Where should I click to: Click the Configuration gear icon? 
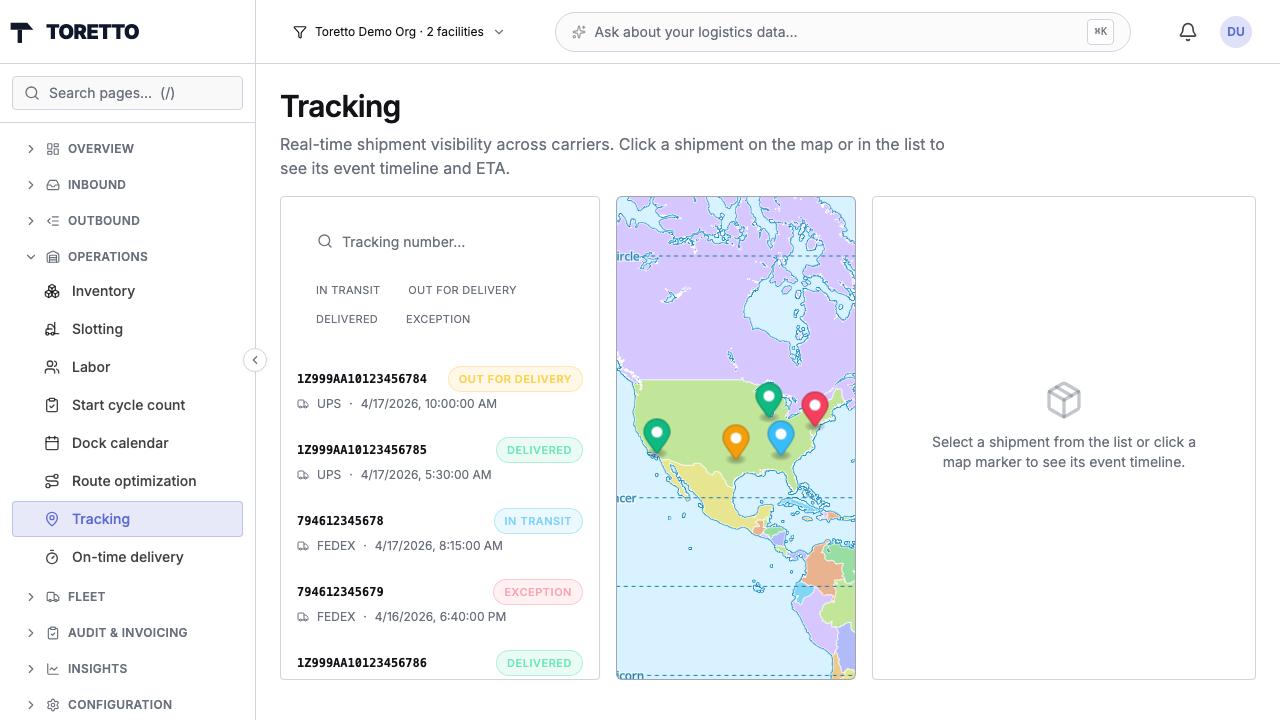(53, 705)
